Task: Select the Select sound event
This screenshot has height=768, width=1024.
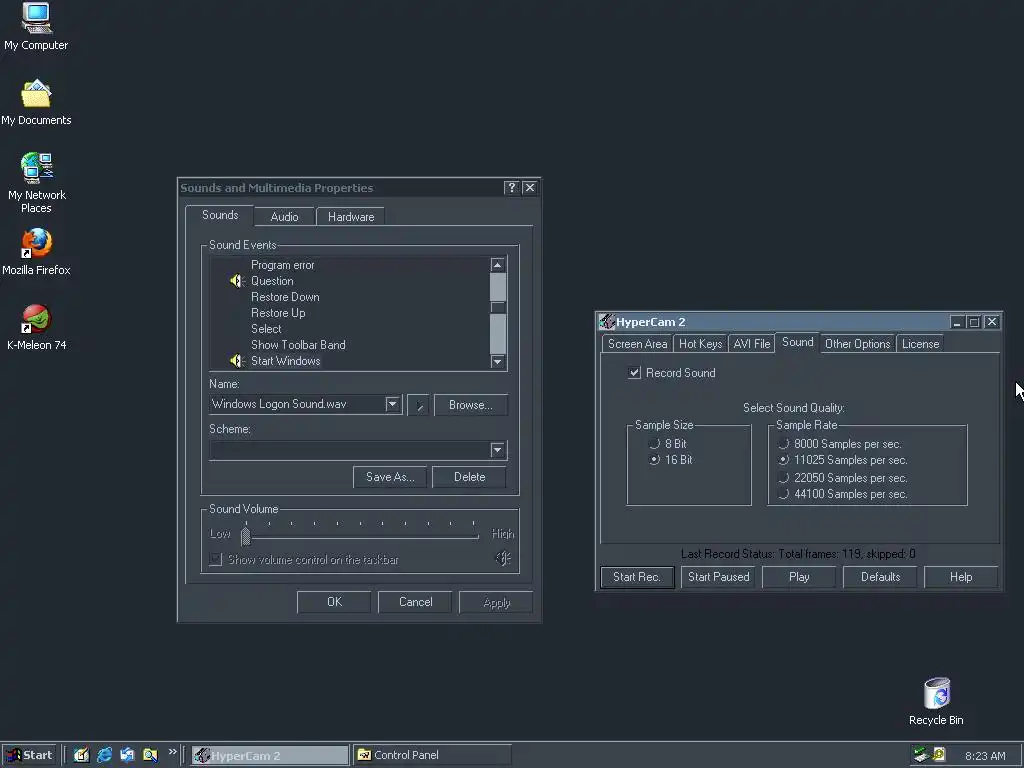Action: tap(266, 329)
